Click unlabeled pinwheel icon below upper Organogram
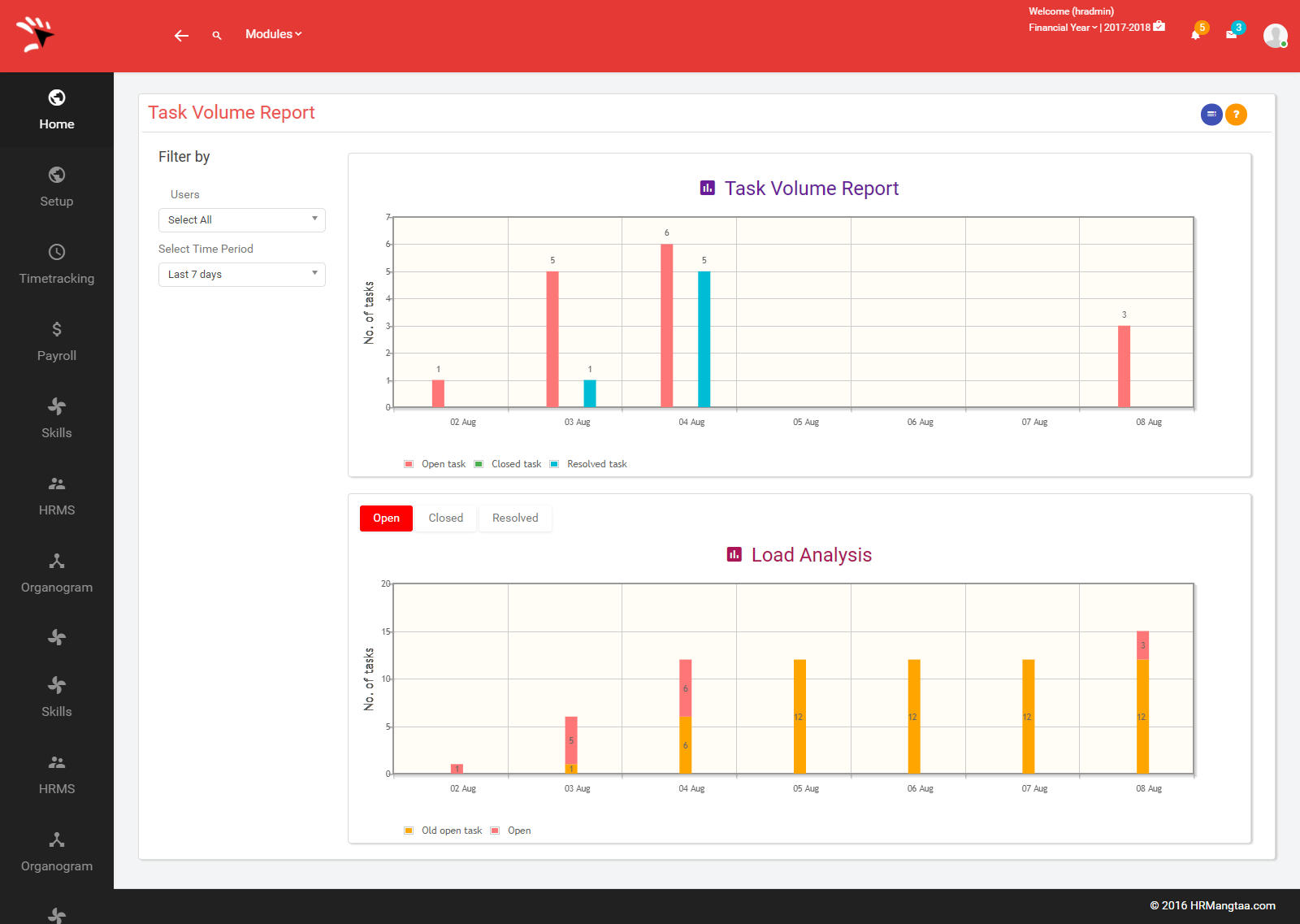The image size is (1300, 924). (x=57, y=638)
